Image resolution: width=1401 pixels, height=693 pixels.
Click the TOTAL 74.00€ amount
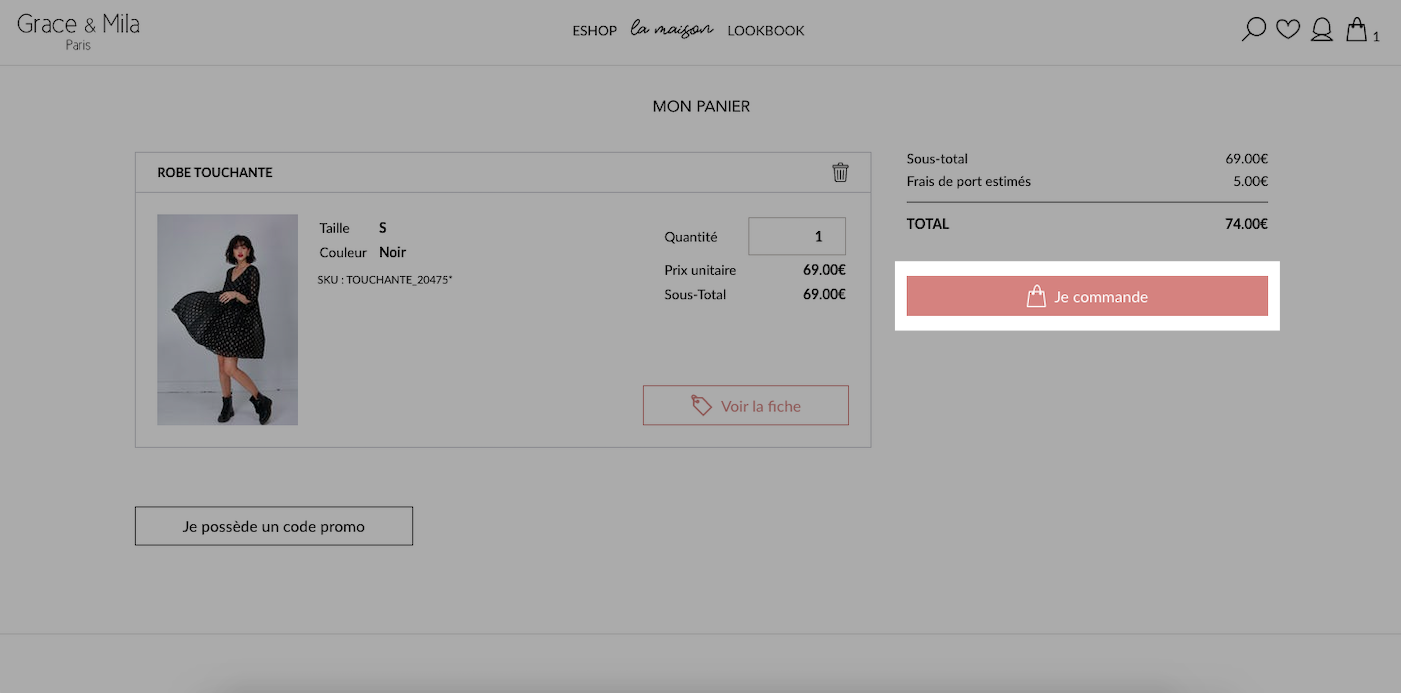(1246, 224)
